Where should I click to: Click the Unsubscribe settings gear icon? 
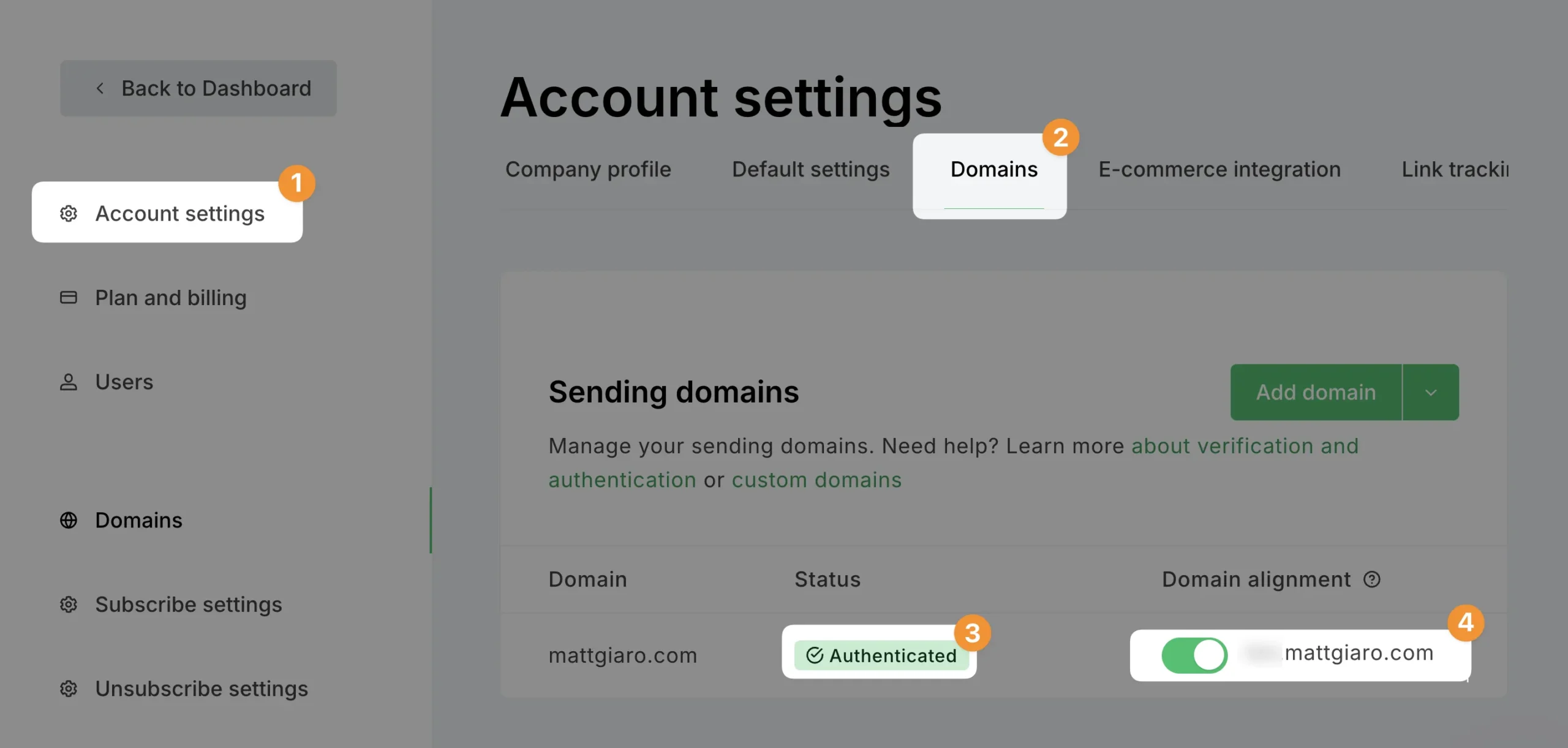click(x=69, y=689)
